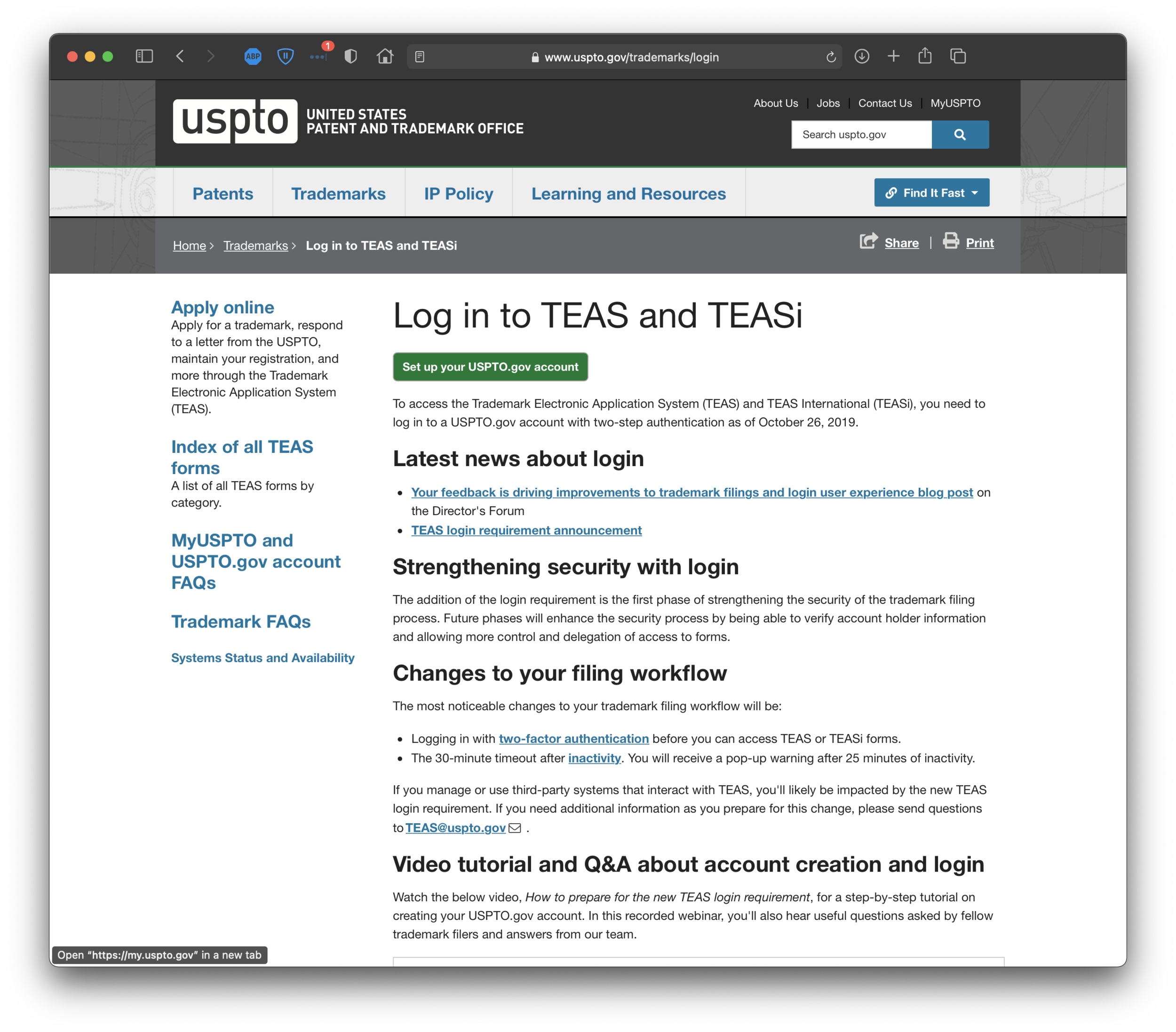Click in the Search uspto.gov input field

pyautogui.click(x=862, y=135)
